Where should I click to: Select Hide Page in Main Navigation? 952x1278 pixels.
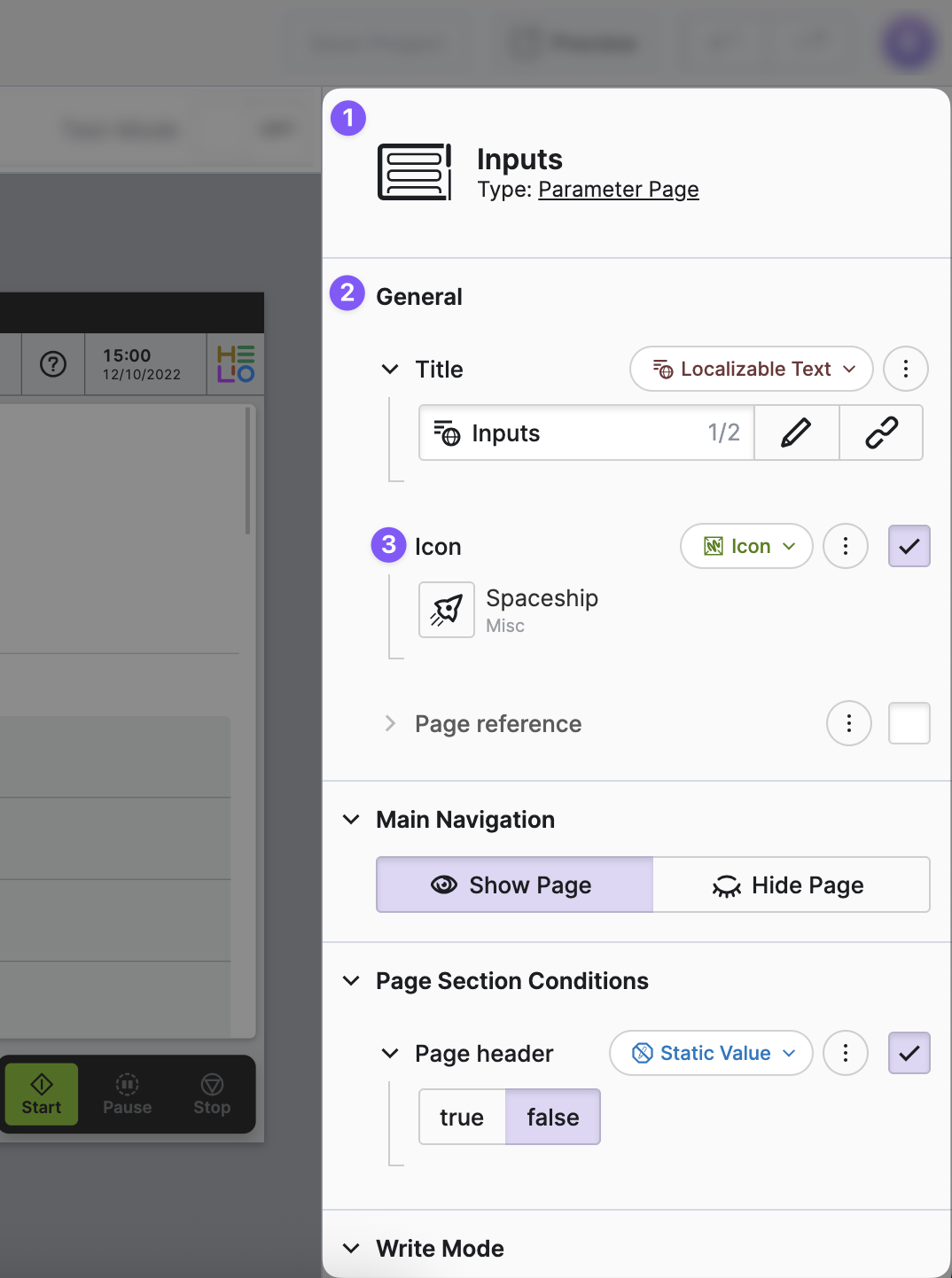pos(791,884)
